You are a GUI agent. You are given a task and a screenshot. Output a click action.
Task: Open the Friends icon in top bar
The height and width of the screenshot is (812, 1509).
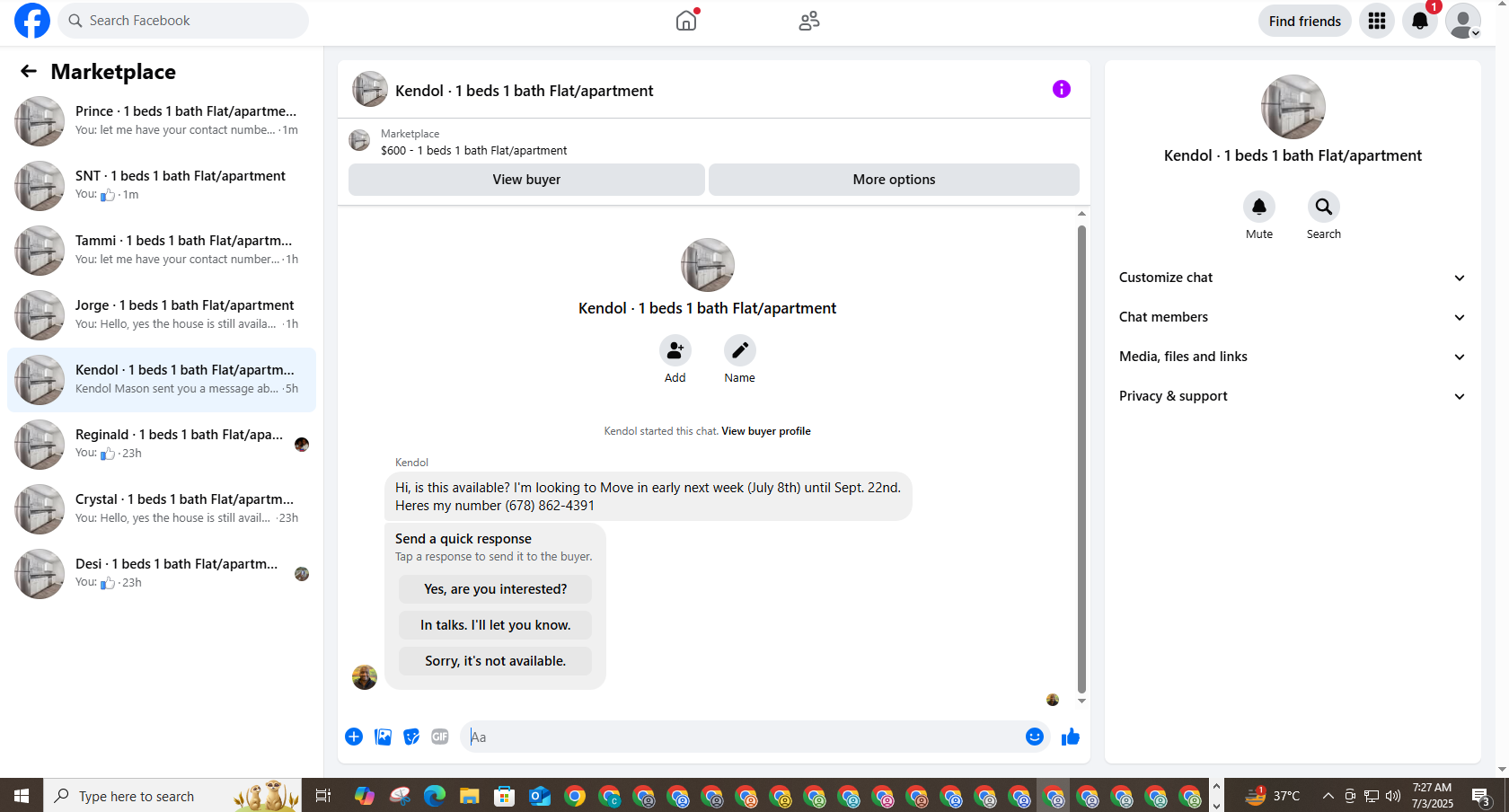click(x=809, y=21)
